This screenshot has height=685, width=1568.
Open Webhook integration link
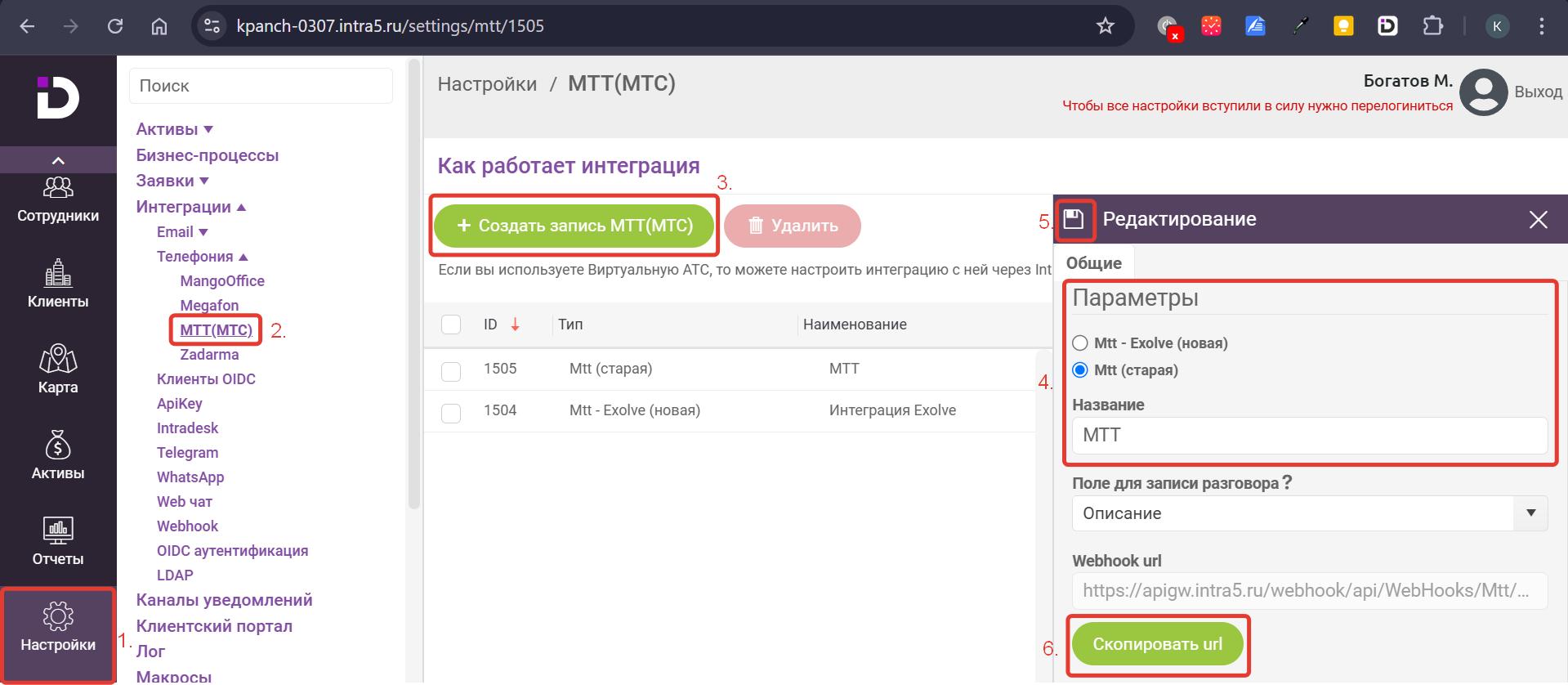click(187, 526)
